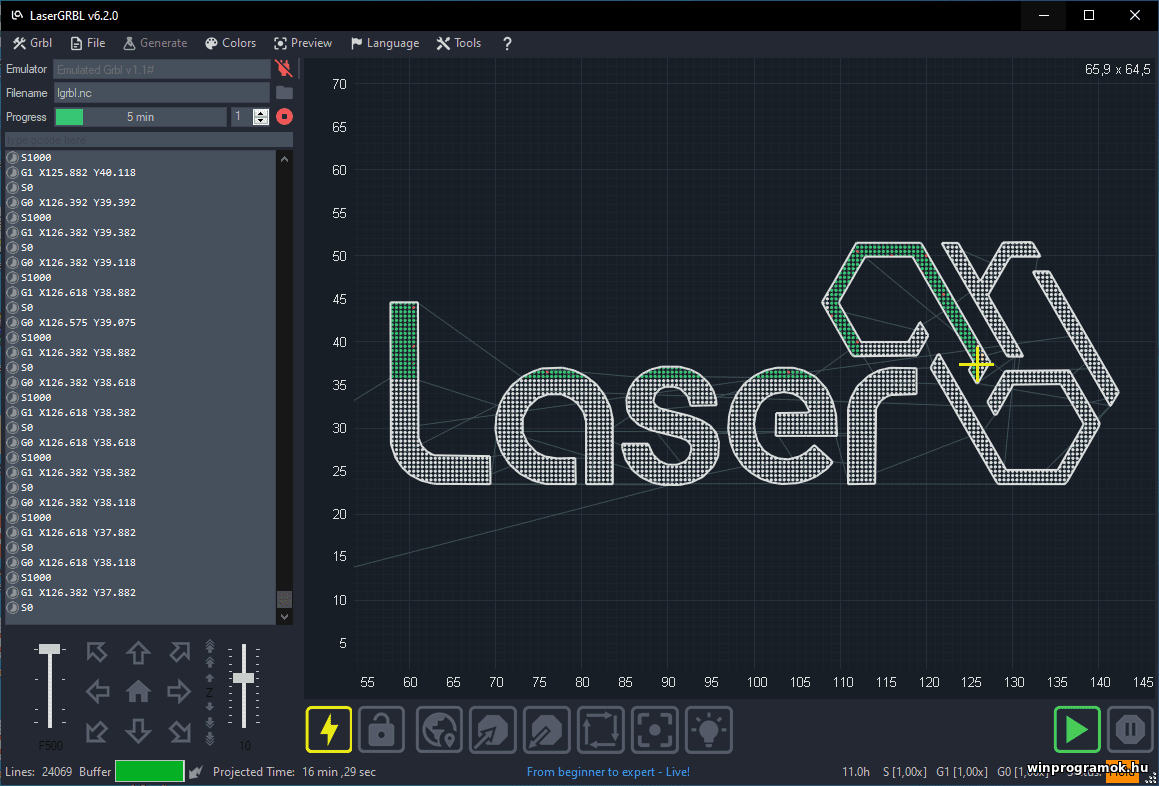Stop the job with the red record button
Screen dimensions: 1159x786
tap(283, 116)
